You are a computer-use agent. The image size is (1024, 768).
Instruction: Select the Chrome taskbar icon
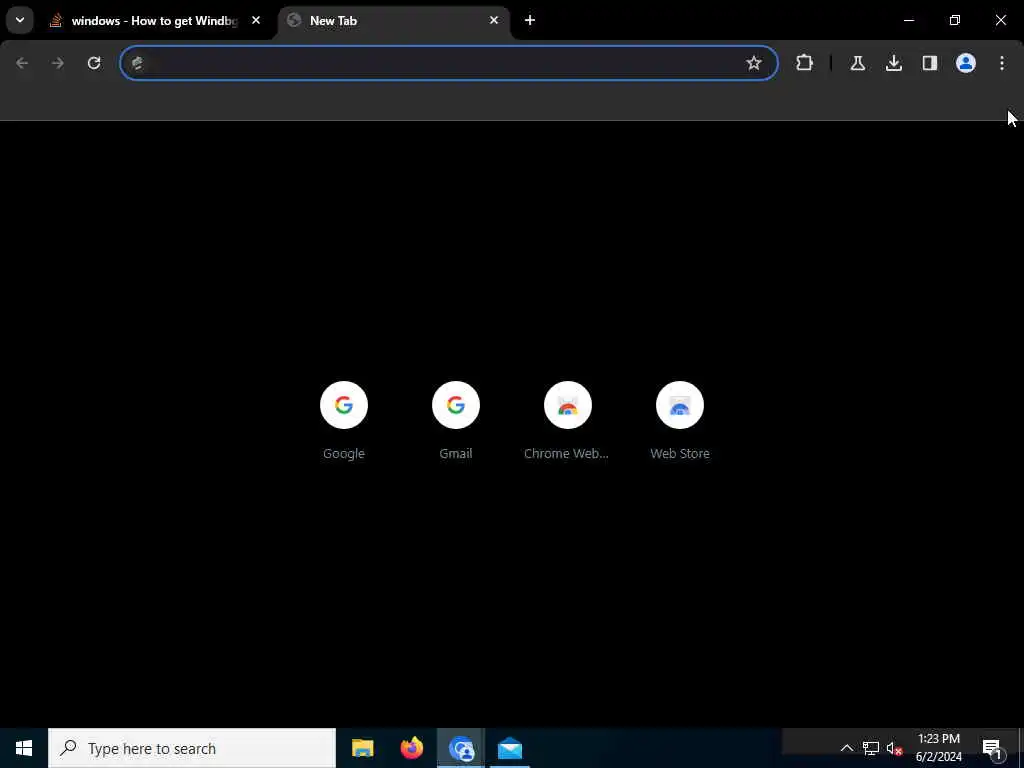[461, 748]
